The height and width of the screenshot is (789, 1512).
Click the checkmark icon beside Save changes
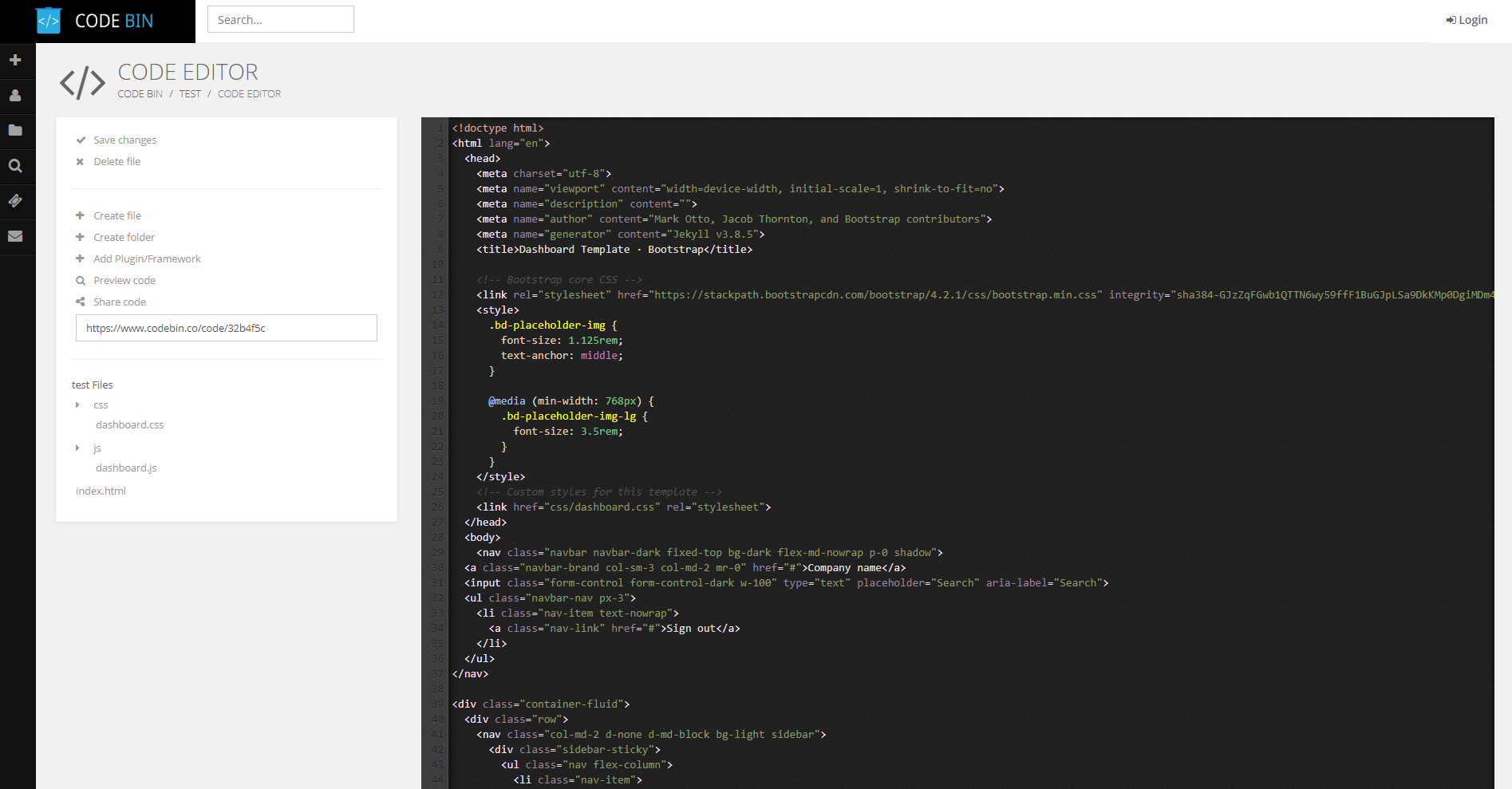pos(81,140)
